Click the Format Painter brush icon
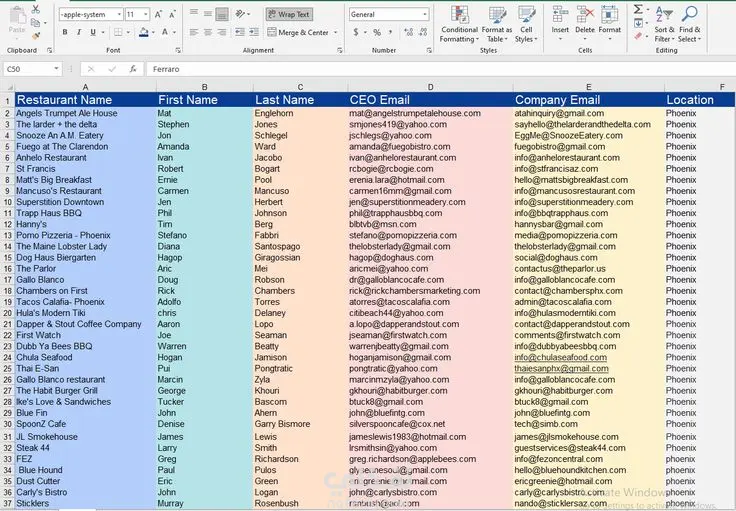 tap(36, 35)
